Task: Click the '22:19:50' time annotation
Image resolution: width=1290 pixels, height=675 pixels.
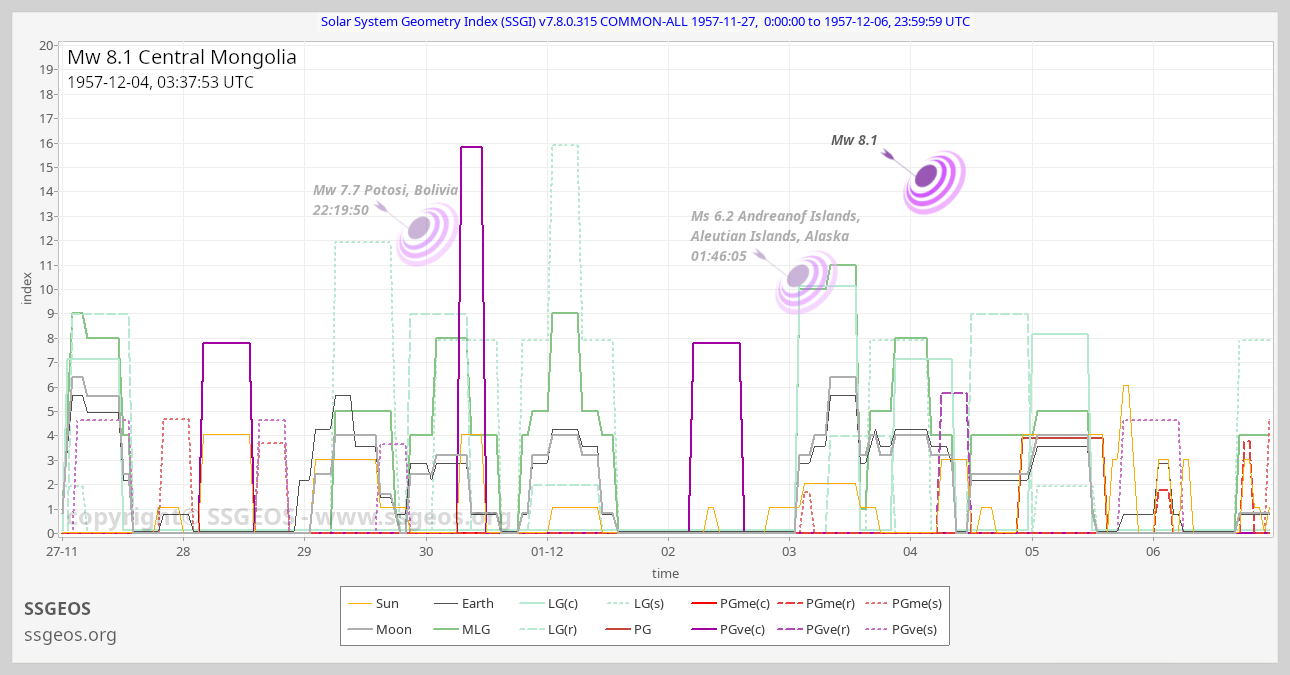Action: (x=341, y=210)
